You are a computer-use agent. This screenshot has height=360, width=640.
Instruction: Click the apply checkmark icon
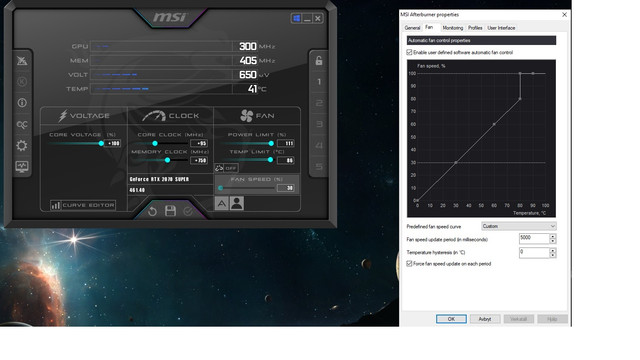[188, 211]
